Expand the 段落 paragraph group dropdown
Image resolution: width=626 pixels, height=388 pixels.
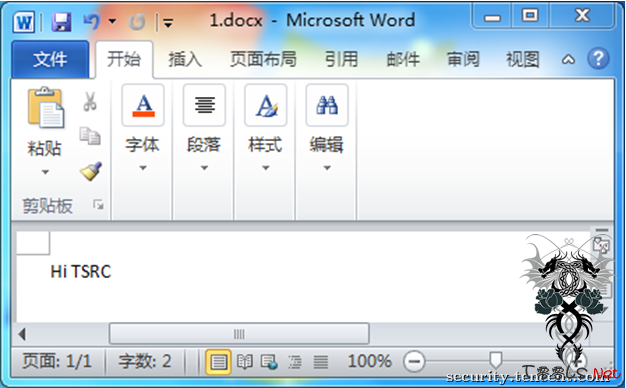click(x=204, y=168)
